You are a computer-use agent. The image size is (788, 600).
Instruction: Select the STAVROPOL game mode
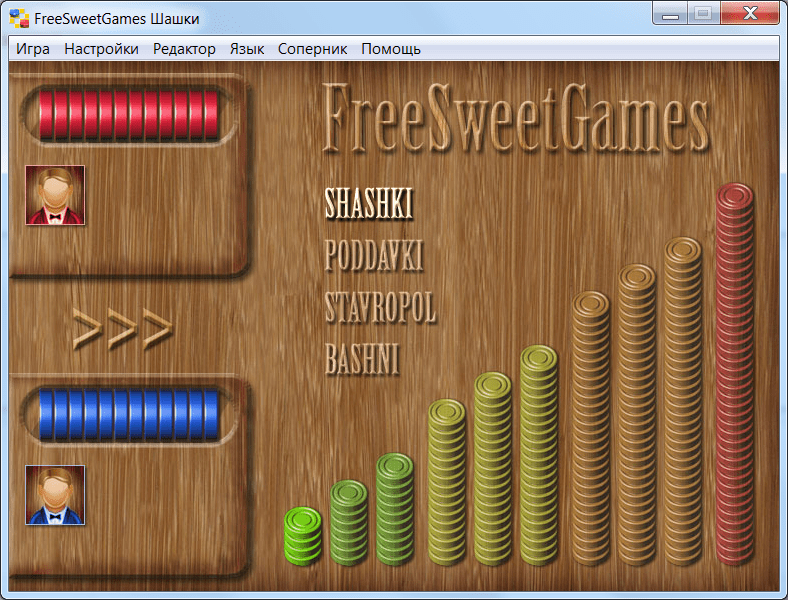point(380,307)
